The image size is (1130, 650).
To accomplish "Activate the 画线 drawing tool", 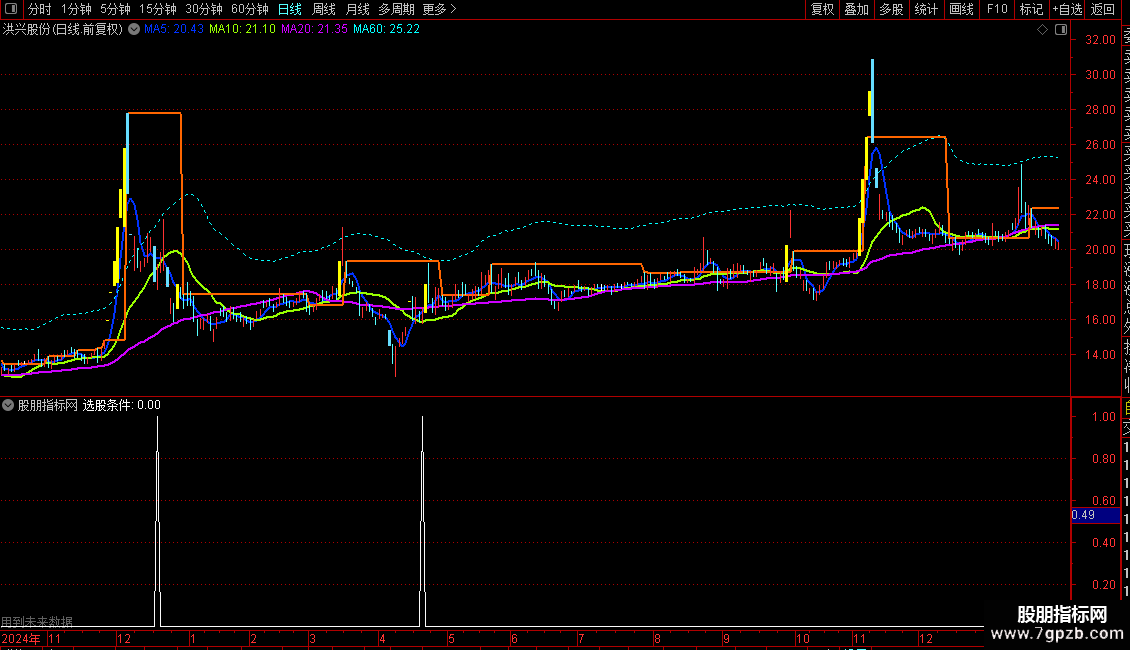I will click(961, 9).
